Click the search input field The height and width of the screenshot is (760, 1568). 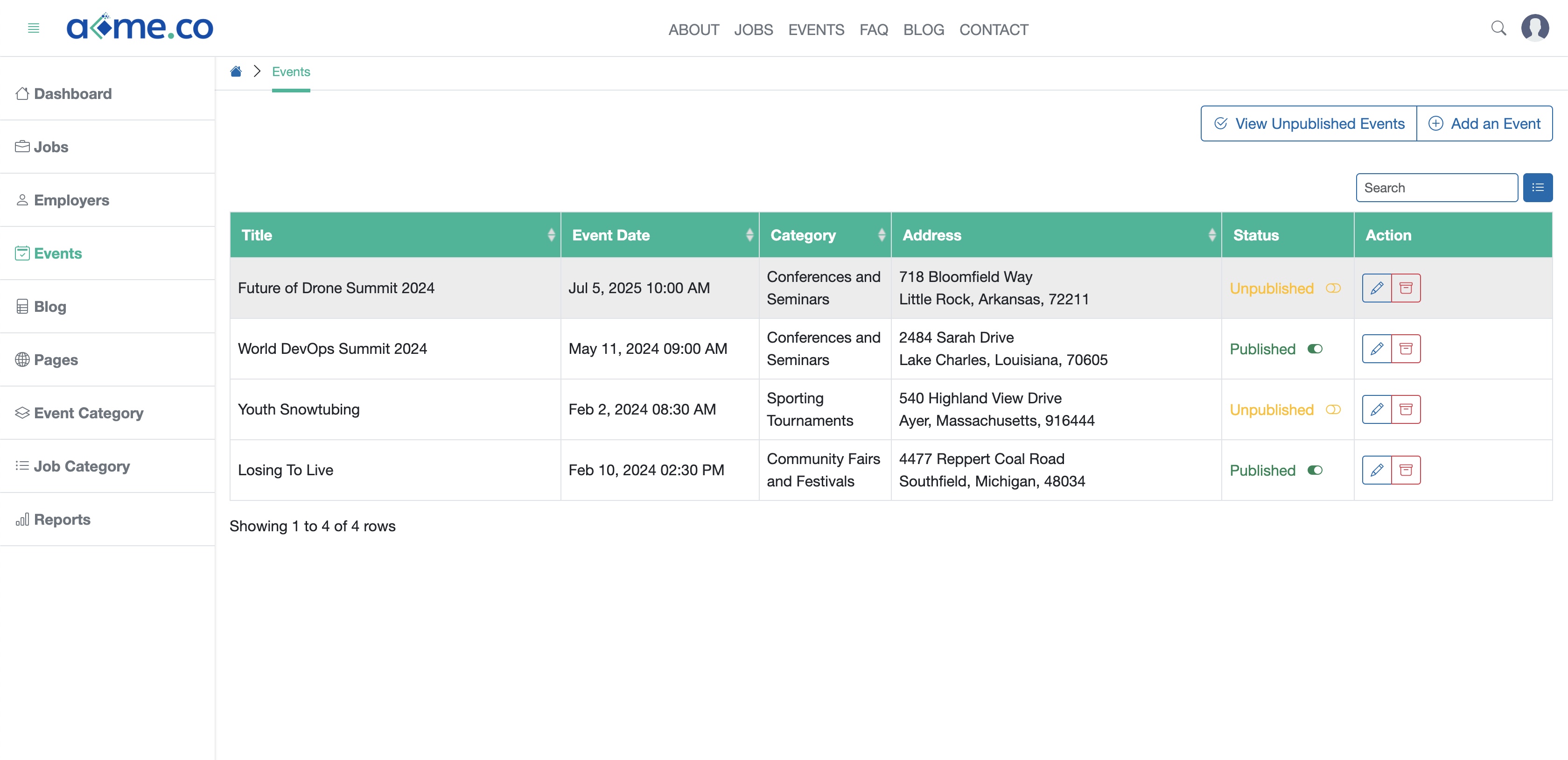[1436, 187]
